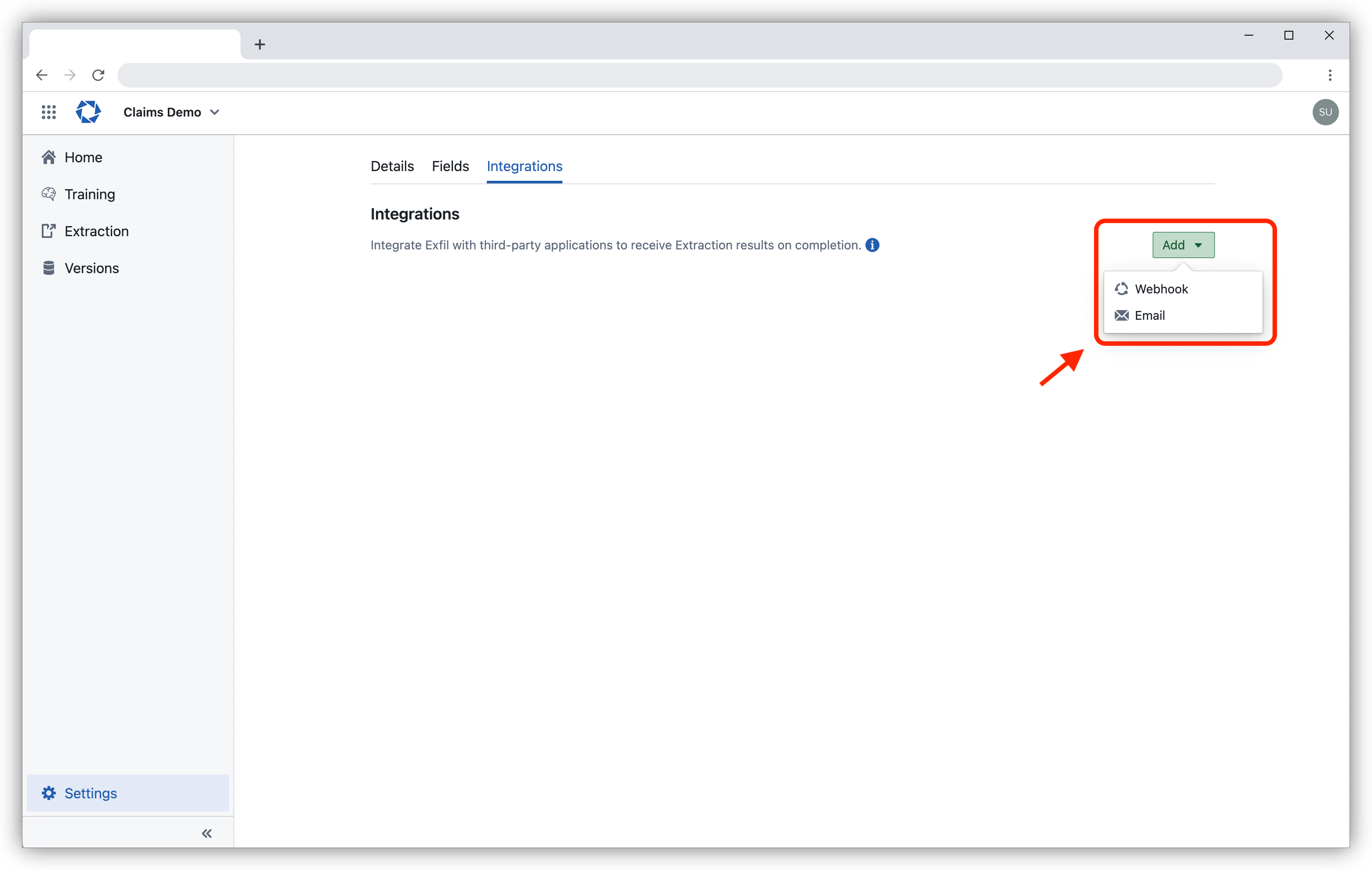Click the Extraction sidebar icon
The image size is (1372, 870).
(x=50, y=231)
